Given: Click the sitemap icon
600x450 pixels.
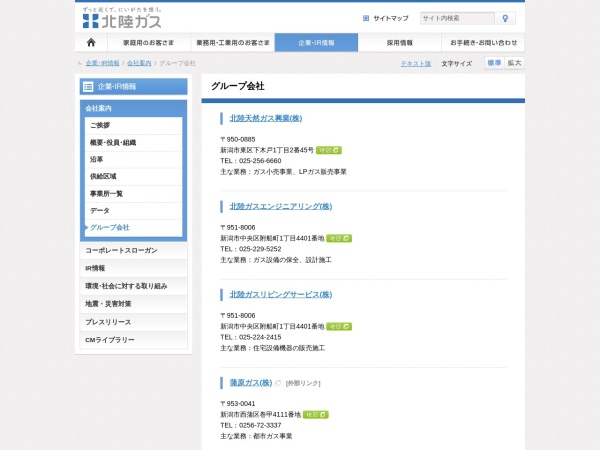Looking at the screenshot, I should click(366, 18).
